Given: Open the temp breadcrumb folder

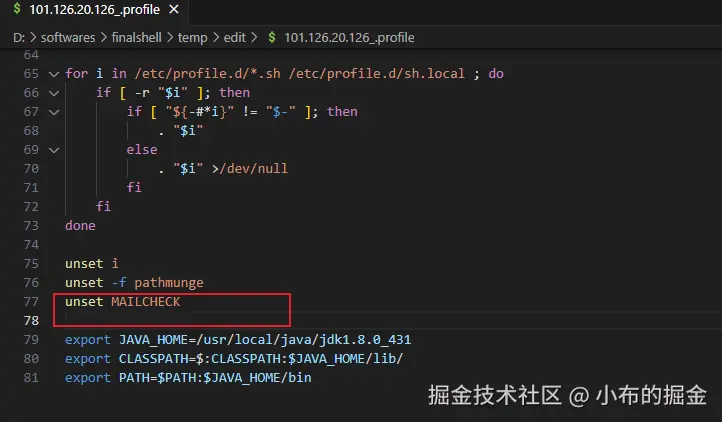Looking at the screenshot, I should (192, 38).
